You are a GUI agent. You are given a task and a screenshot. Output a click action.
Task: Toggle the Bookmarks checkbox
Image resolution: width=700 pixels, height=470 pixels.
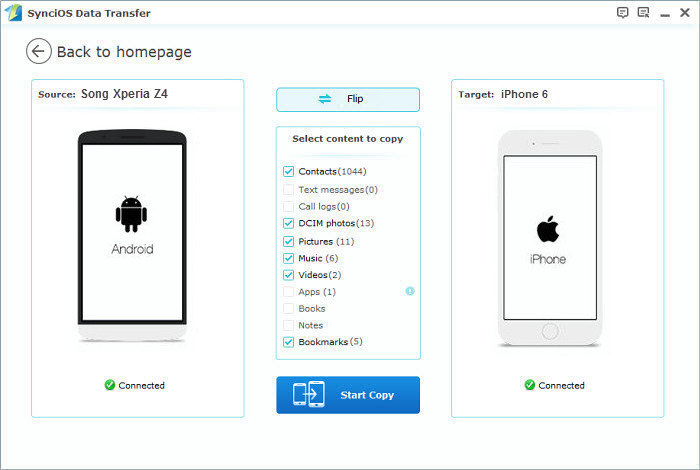coord(288,342)
